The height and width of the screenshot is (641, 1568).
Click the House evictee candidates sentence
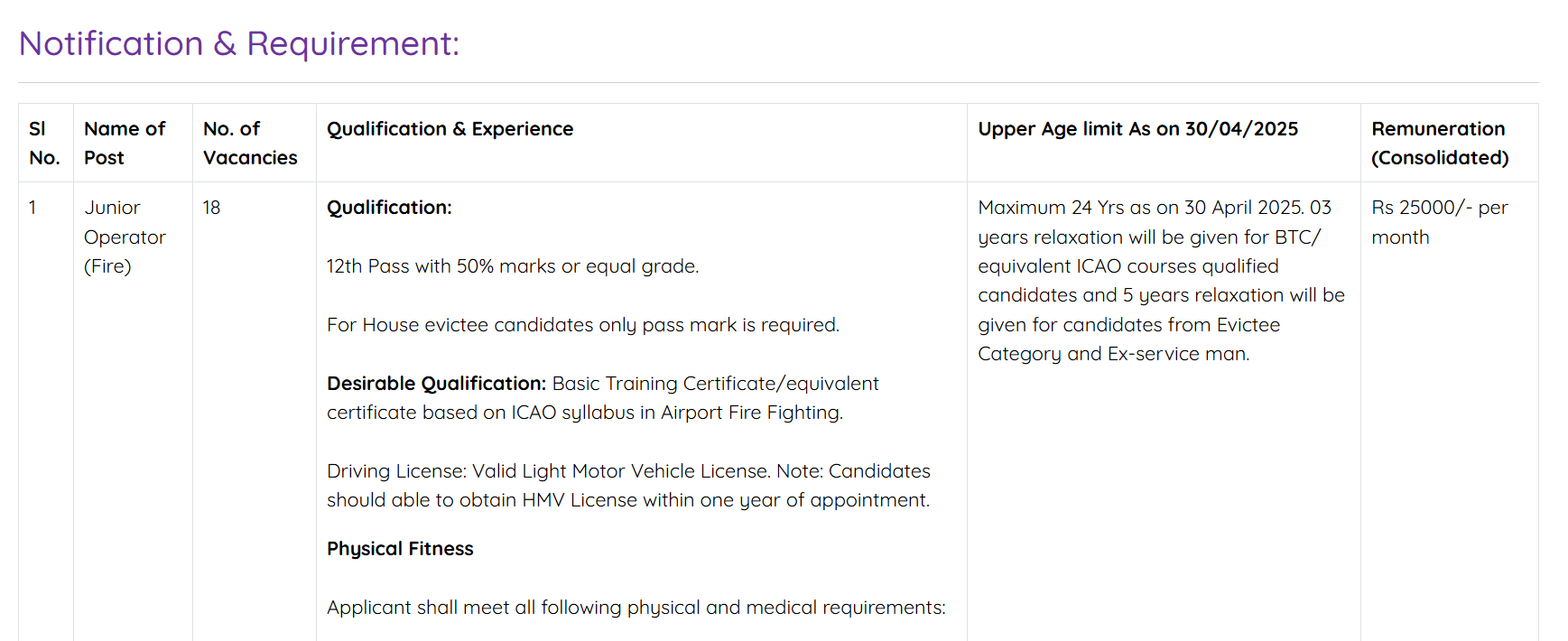(x=583, y=325)
